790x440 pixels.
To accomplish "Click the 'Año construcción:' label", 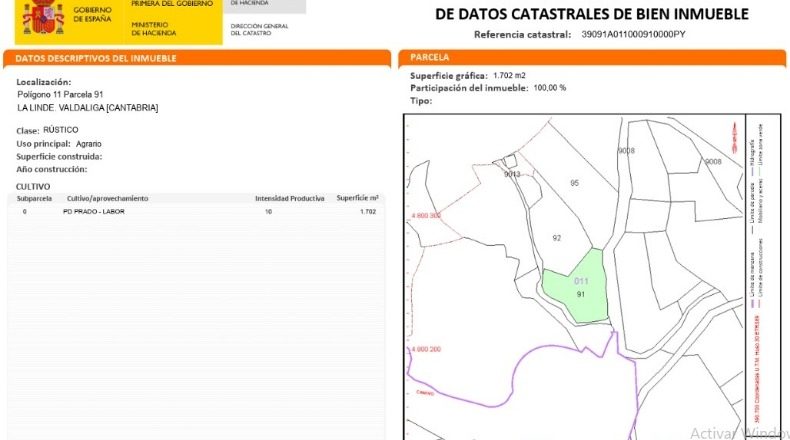I will point(51,169).
